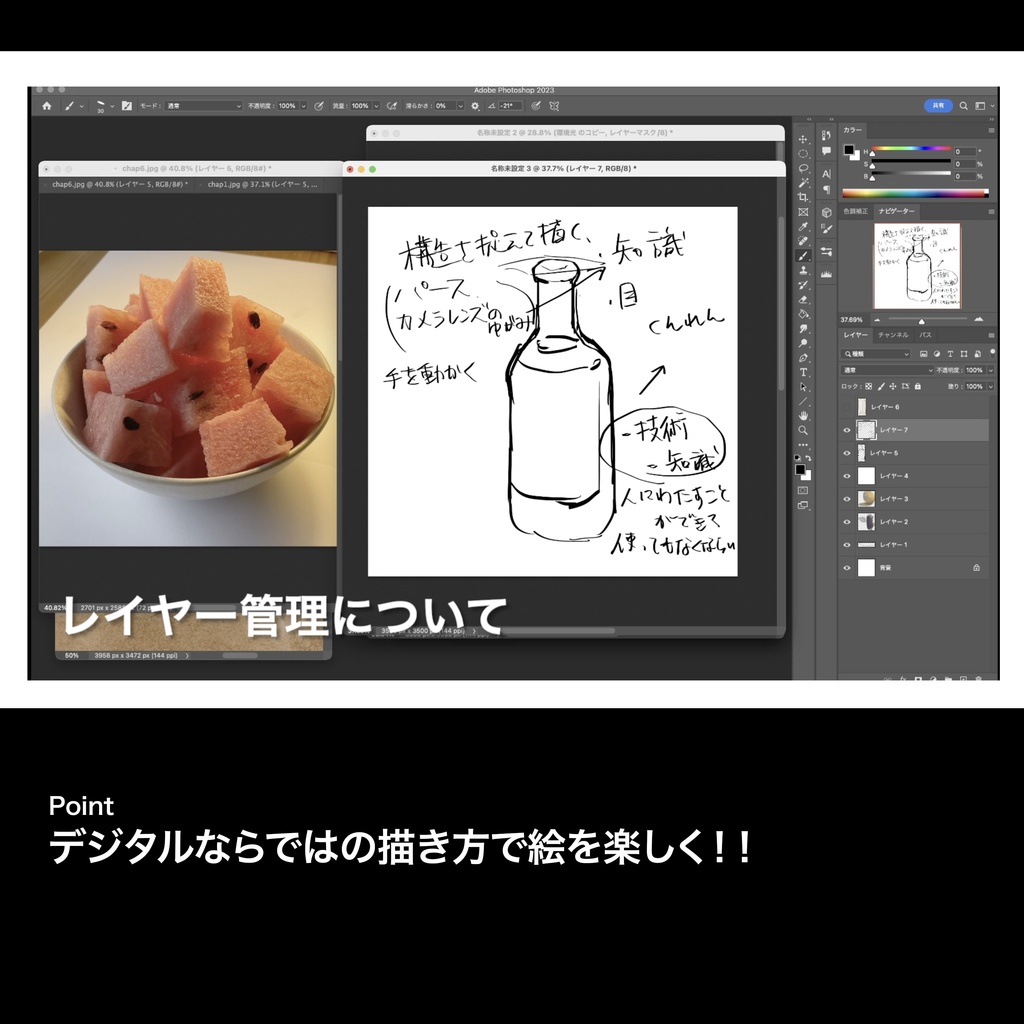Image resolution: width=1024 pixels, height=1024 pixels.
Task: Lock transparent pixels in the Layers panel
Action: click(x=869, y=386)
